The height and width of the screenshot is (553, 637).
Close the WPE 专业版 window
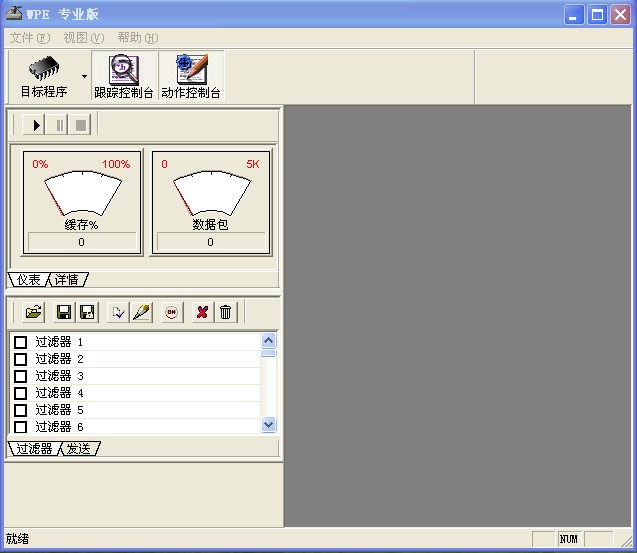[x=620, y=15]
